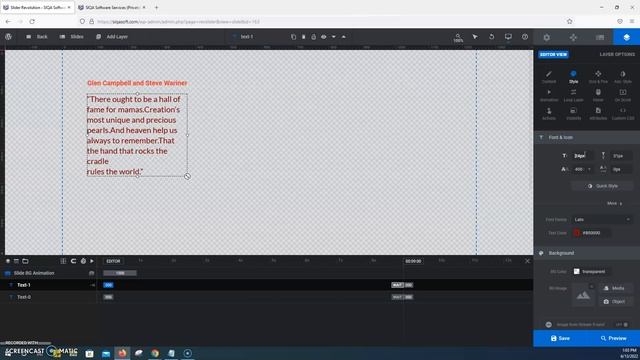Delete the selected layer with trash icon
Image resolution: width=640 pixels, height=360 pixels.
[x=303, y=37]
